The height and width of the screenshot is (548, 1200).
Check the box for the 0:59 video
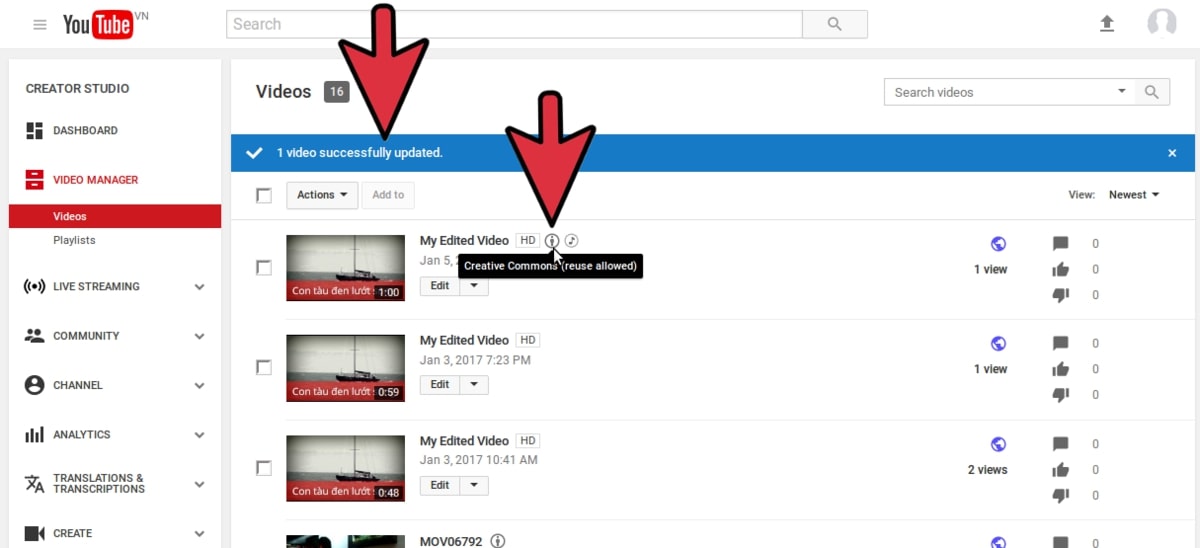click(264, 367)
